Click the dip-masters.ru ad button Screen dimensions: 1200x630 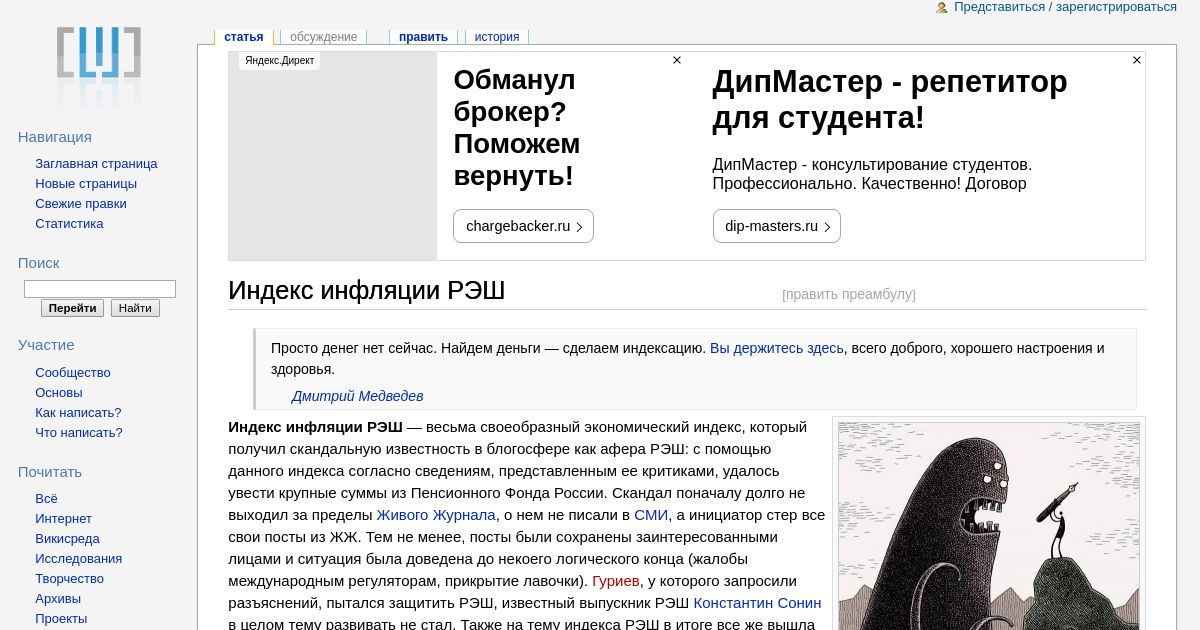776,226
